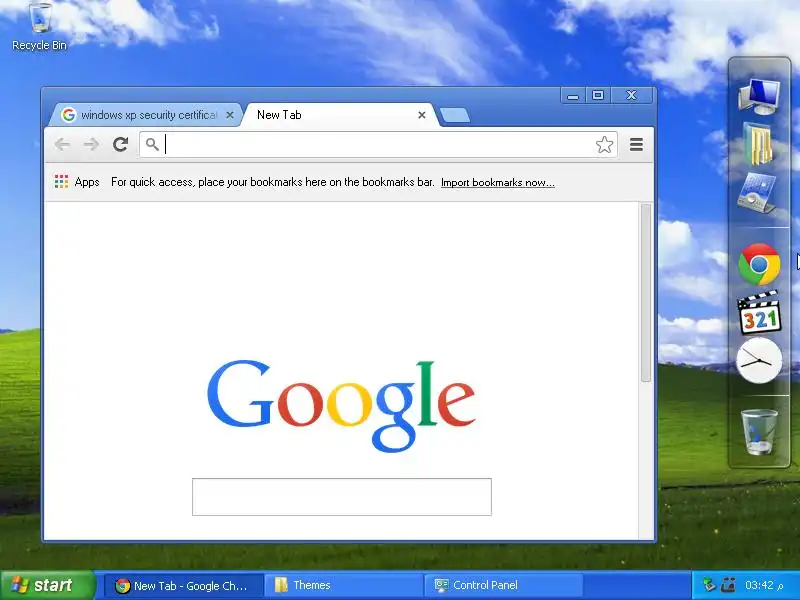The width and height of the screenshot is (800, 600).
Task: Open the Chrome hamburger menu
Action: pyautogui.click(x=636, y=145)
